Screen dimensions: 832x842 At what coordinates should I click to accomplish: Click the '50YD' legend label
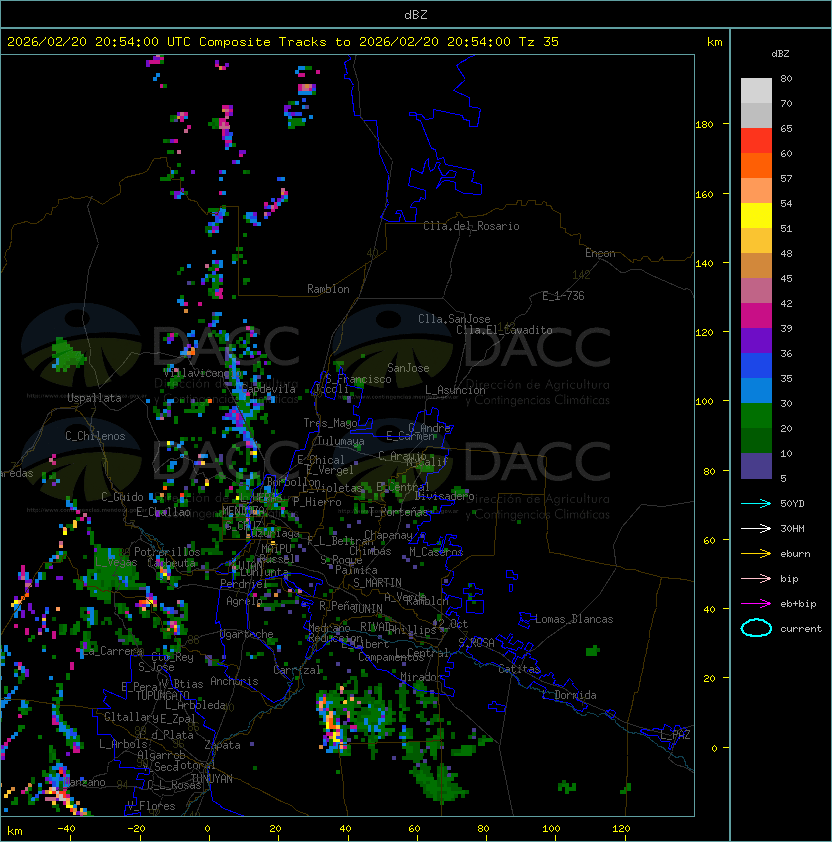[x=792, y=504]
